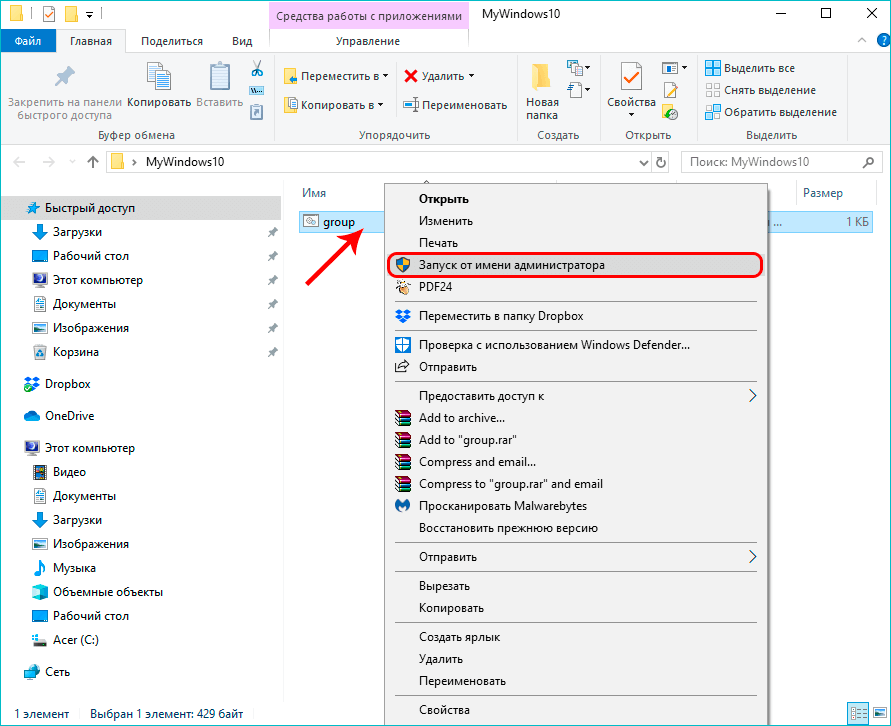
Task: Click Снять выделение in ribbon
Action: click(x=760, y=90)
